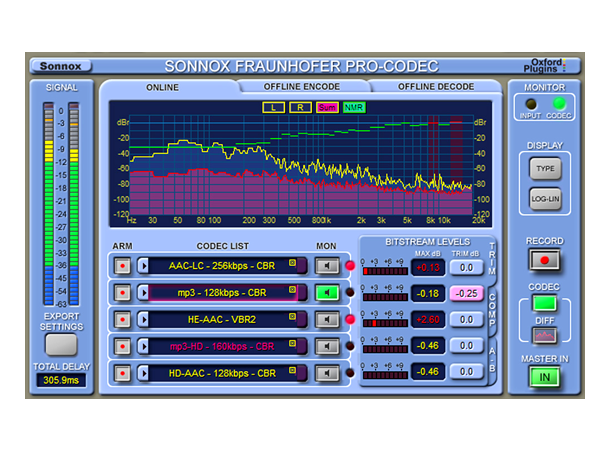Viewport: 610px width, 450px height.
Task: Click the HE-AAC trim dB 0.0 field
Action: click(466, 320)
